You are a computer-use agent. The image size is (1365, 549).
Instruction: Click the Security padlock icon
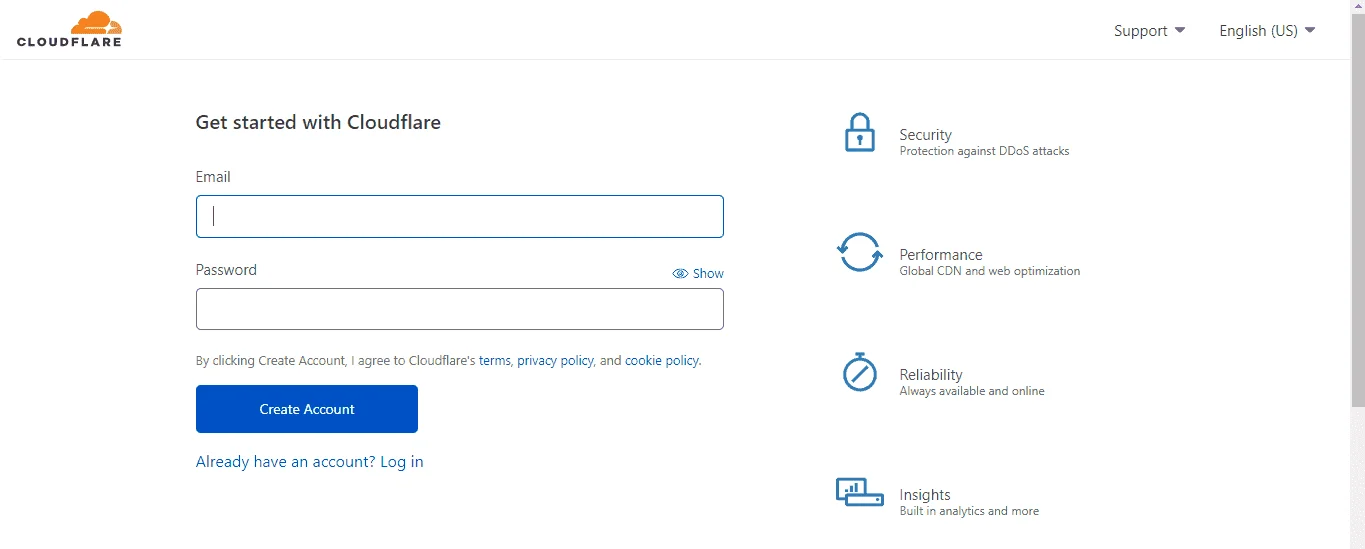coord(860,133)
